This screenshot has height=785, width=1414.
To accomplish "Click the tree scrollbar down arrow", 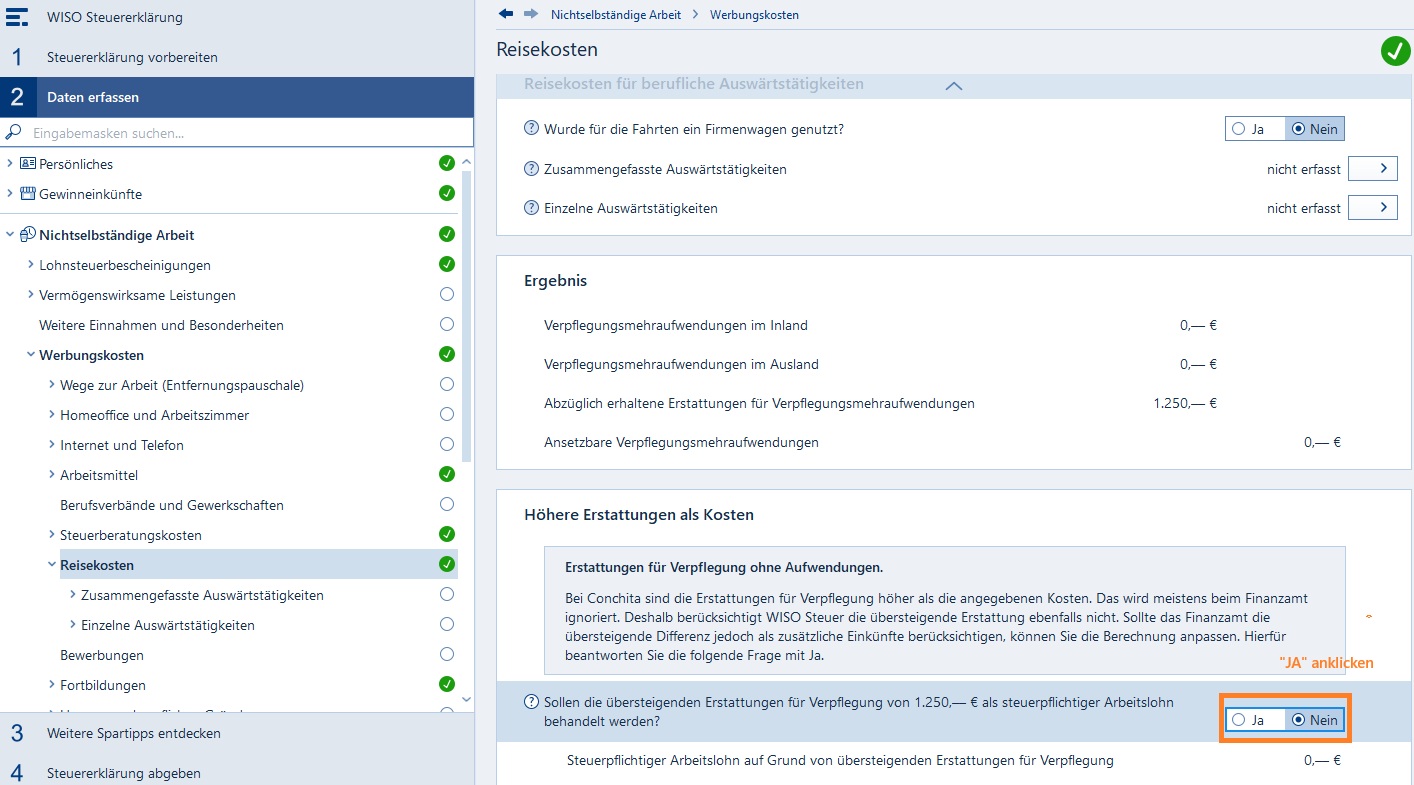I will [x=466, y=699].
